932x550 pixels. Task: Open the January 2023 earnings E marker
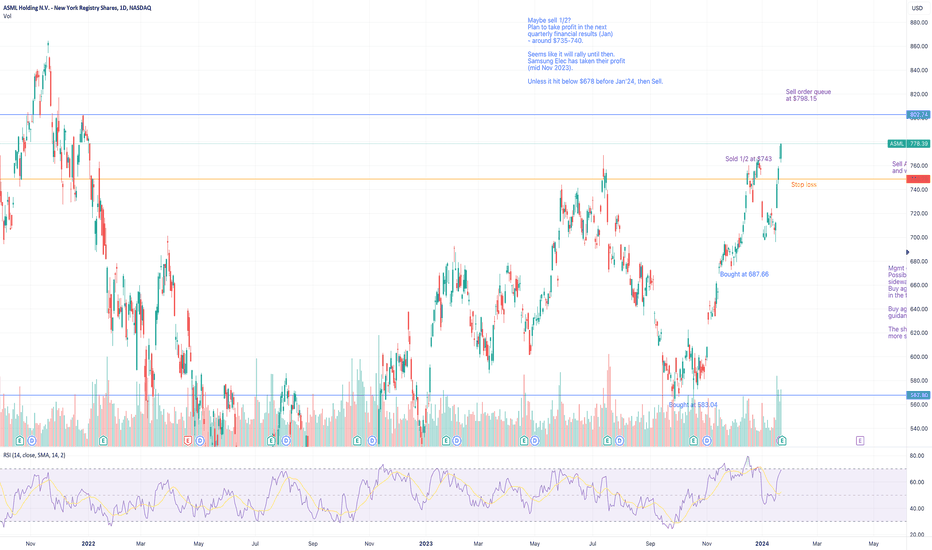[446, 441]
